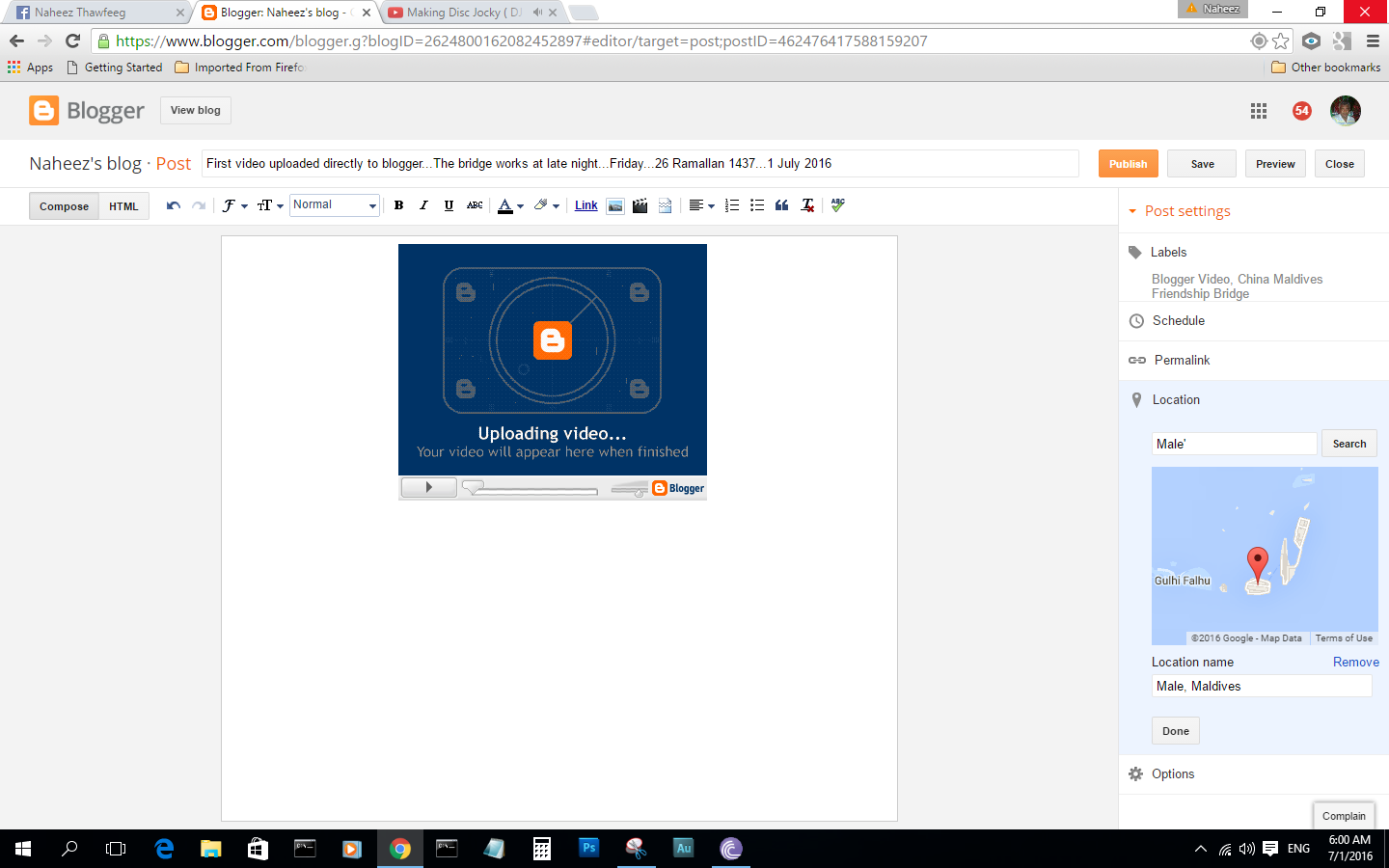Remove formatting from the selection

pos(807,205)
